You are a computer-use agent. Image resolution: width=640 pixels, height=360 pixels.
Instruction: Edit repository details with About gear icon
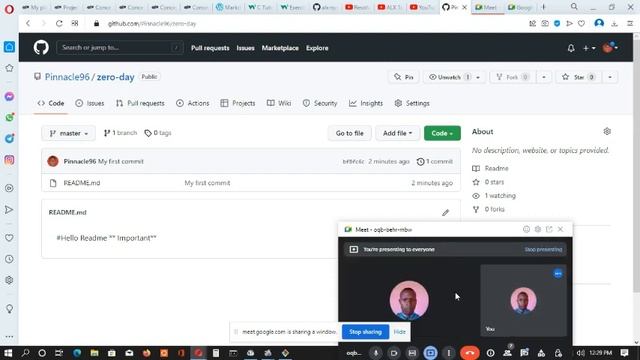[x=607, y=131]
